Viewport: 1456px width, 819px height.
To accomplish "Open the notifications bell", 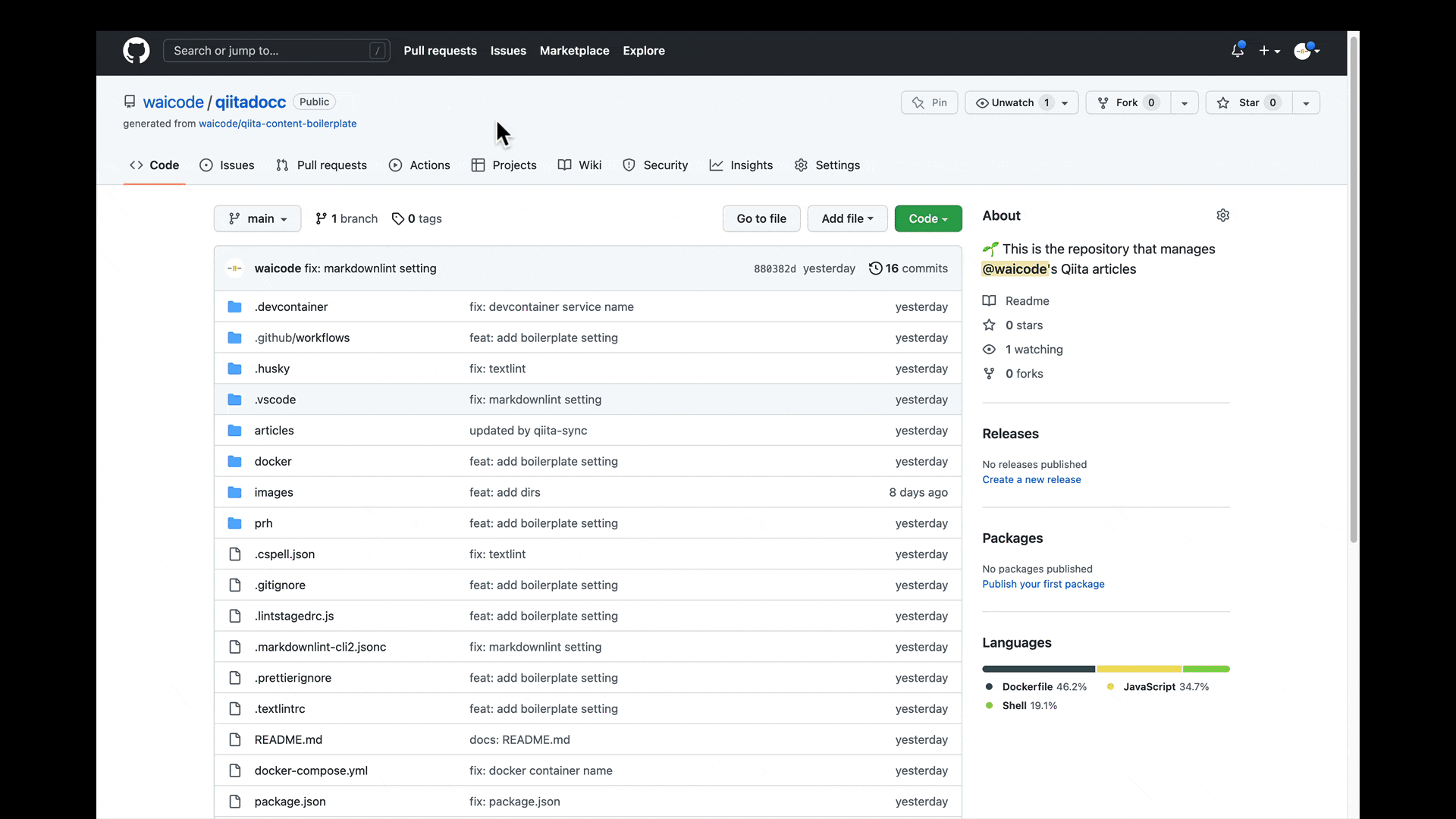I will pos(1238,50).
